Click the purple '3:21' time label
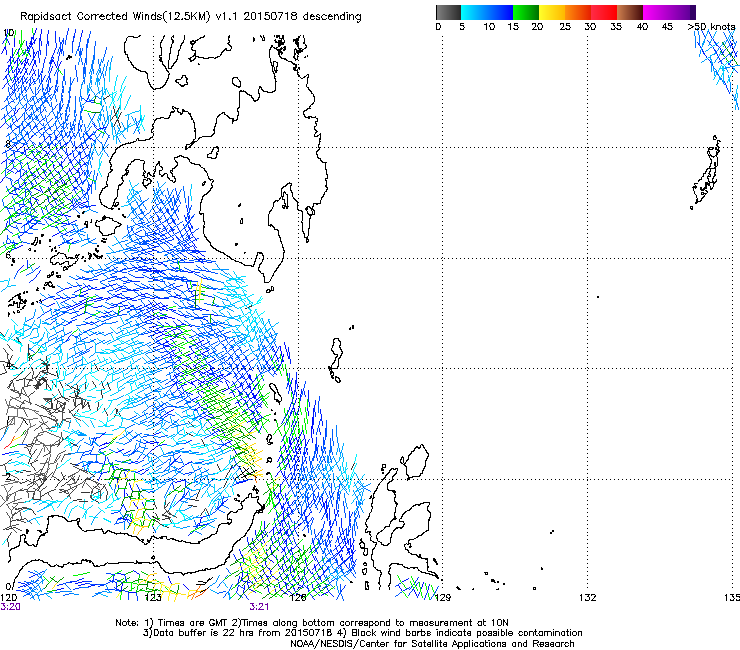 (x=259, y=607)
